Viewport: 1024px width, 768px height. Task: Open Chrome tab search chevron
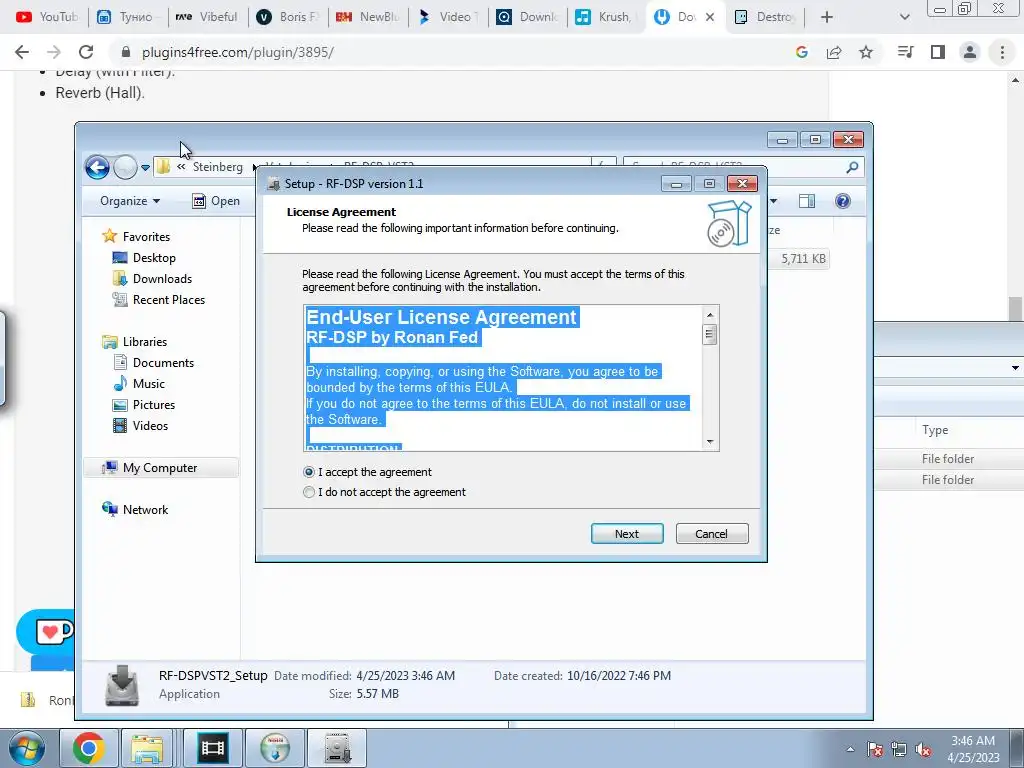(904, 17)
